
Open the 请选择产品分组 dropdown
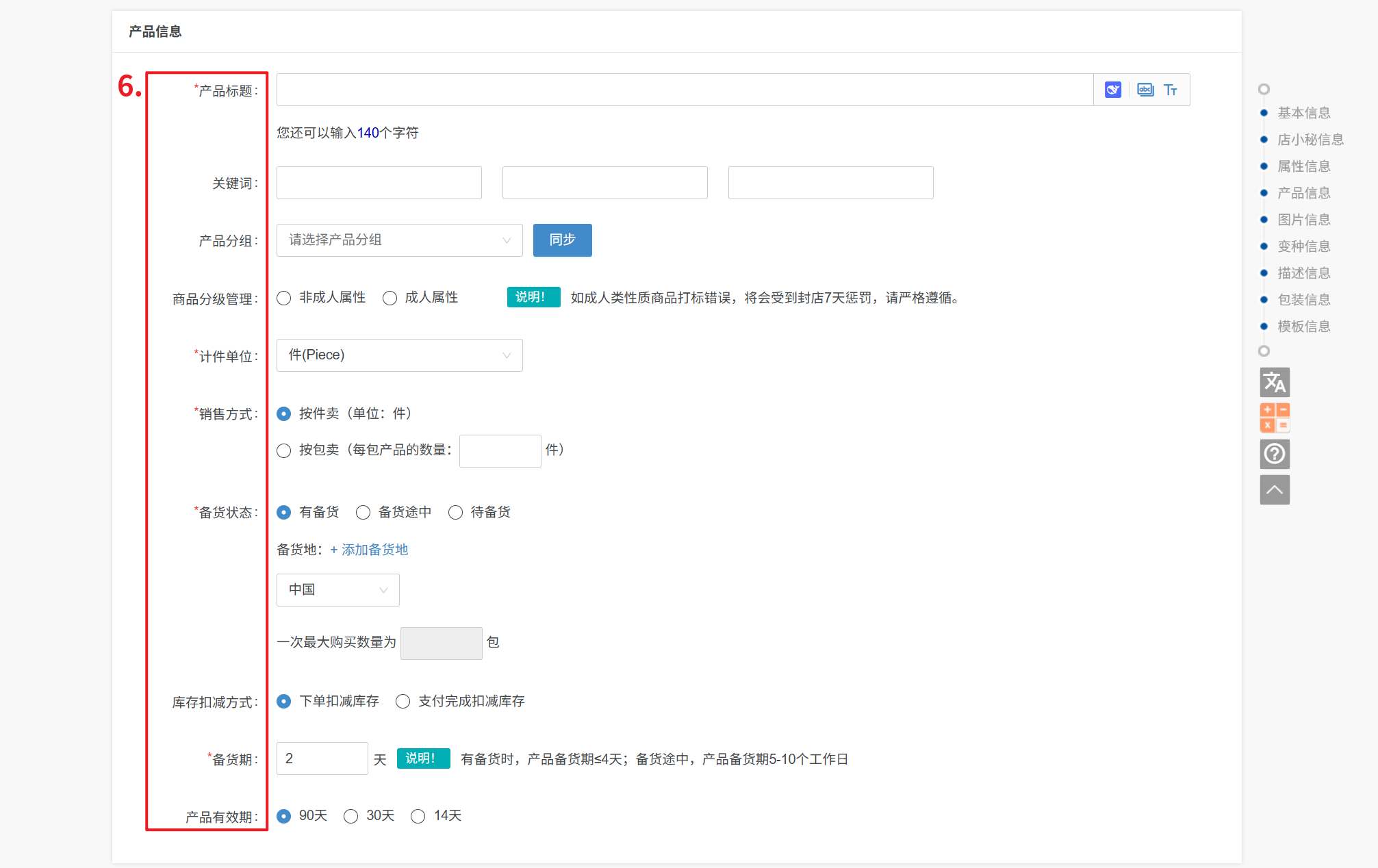click(x=399, y=240)
